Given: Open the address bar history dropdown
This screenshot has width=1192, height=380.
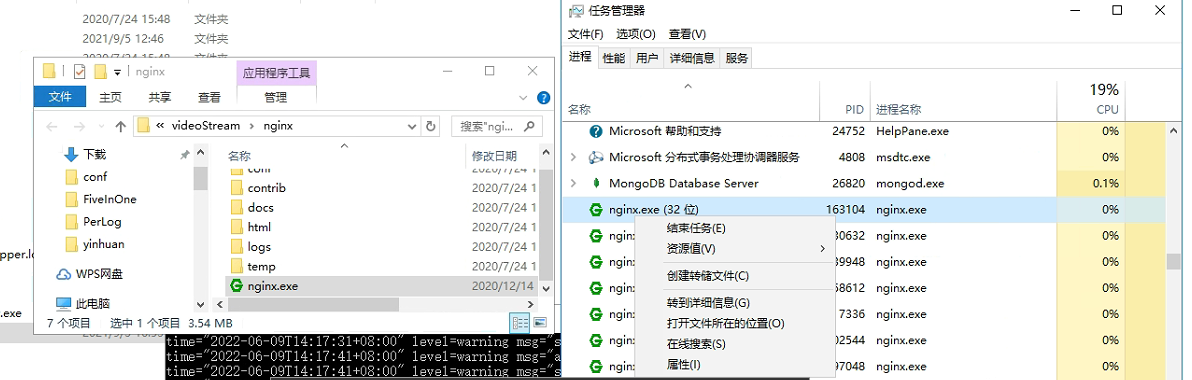Looking at the screenshot, I should [x=412, y=126].
